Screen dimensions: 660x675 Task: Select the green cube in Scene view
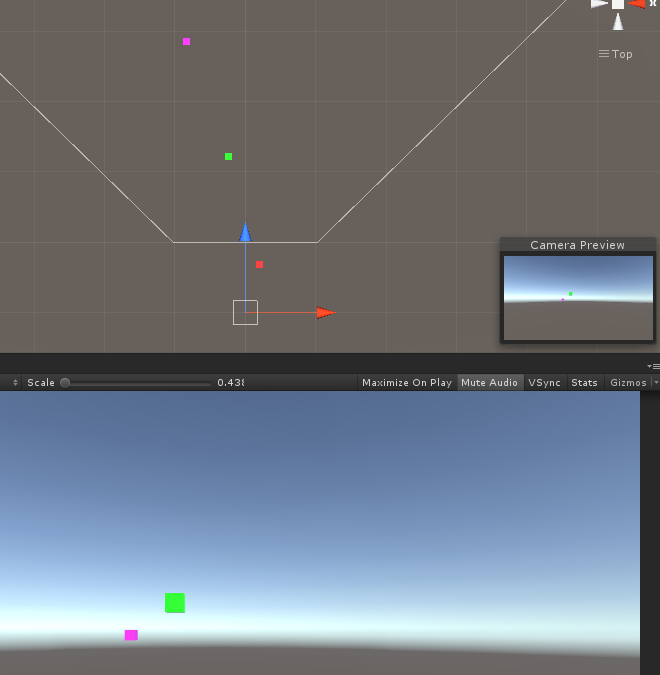click(229, 156)
